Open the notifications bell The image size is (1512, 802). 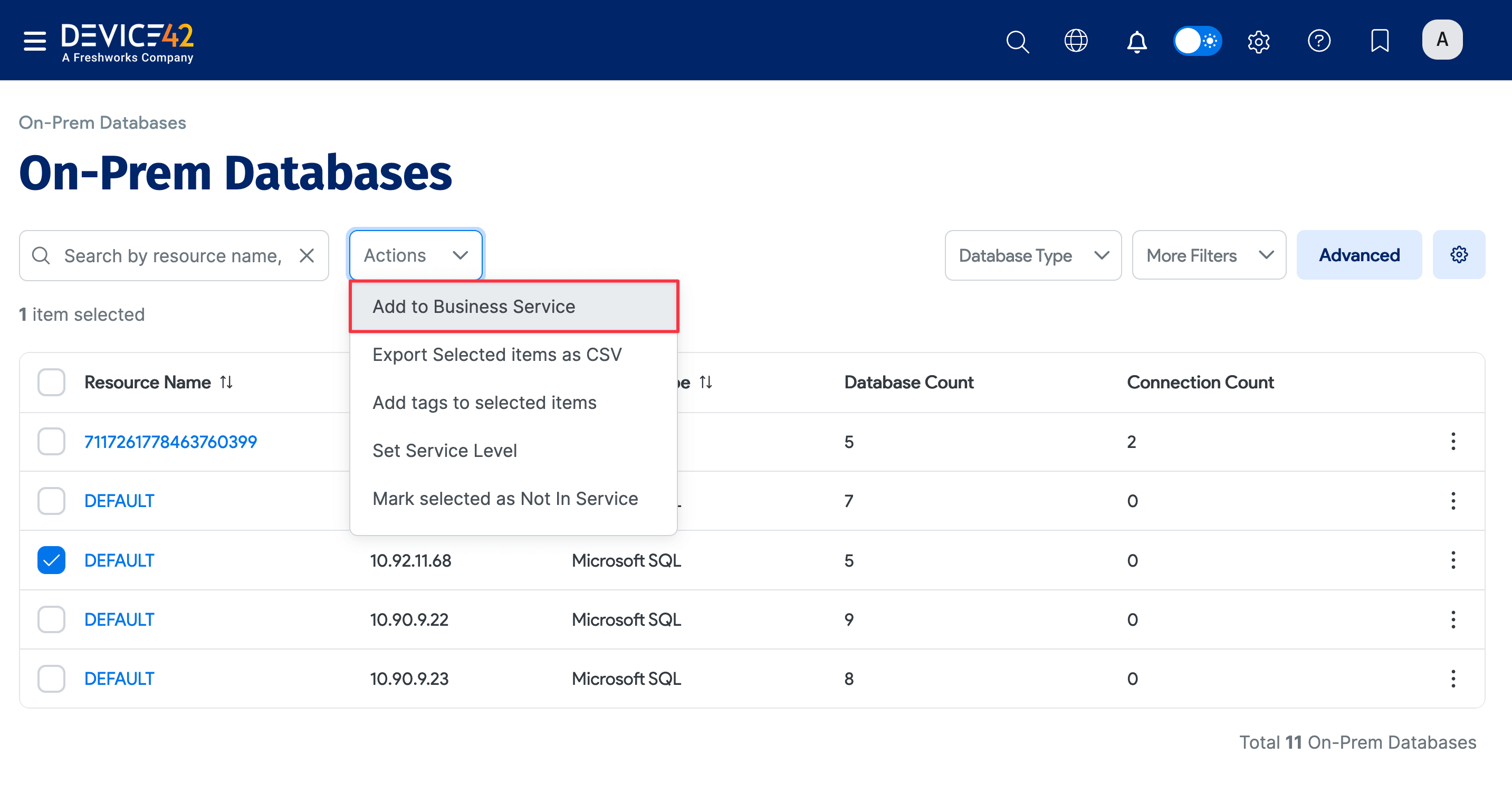click(1137, 42)
